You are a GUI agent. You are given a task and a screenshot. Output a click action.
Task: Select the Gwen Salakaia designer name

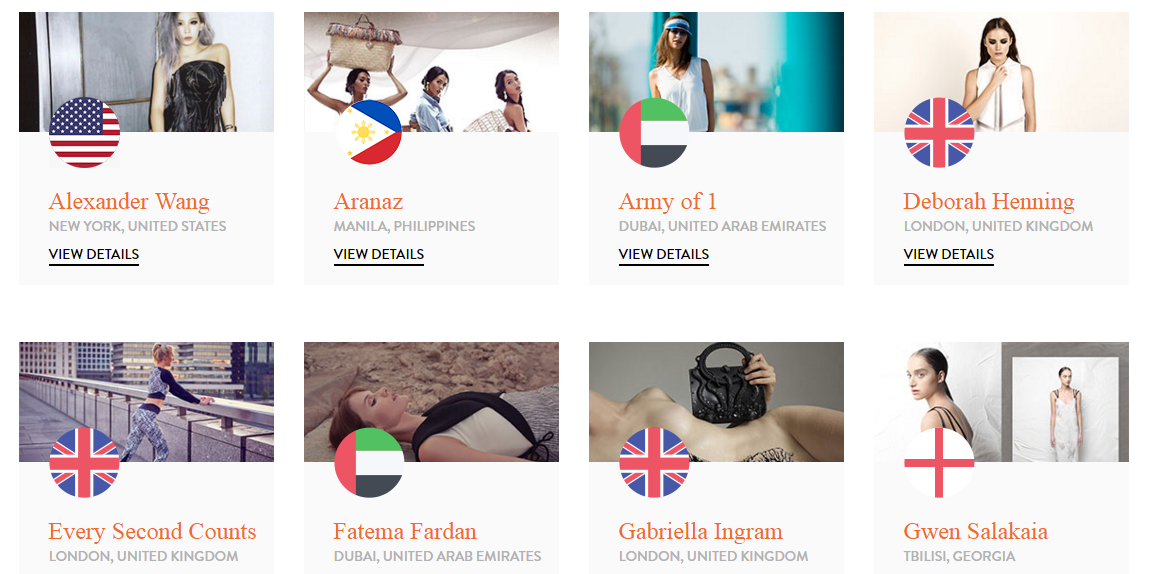(x=975, y=532)
